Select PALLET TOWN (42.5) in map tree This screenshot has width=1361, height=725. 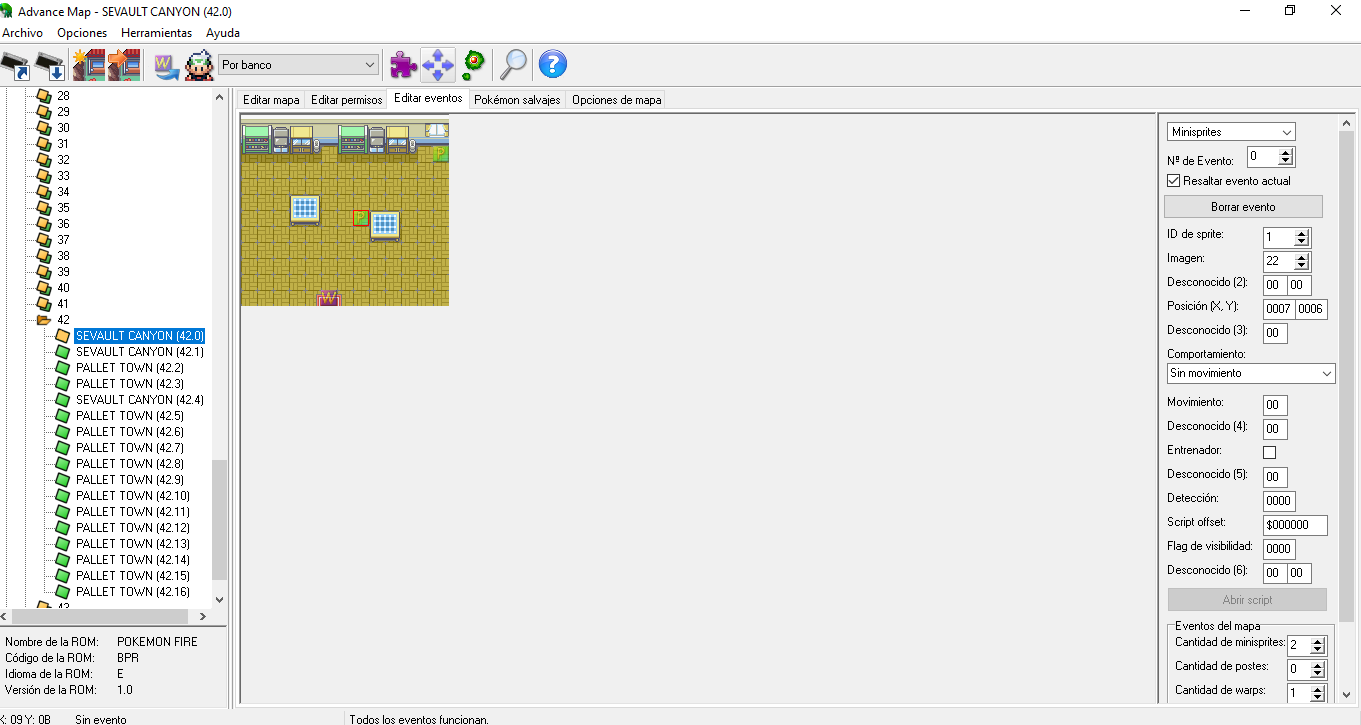click(x=129, y=416)
